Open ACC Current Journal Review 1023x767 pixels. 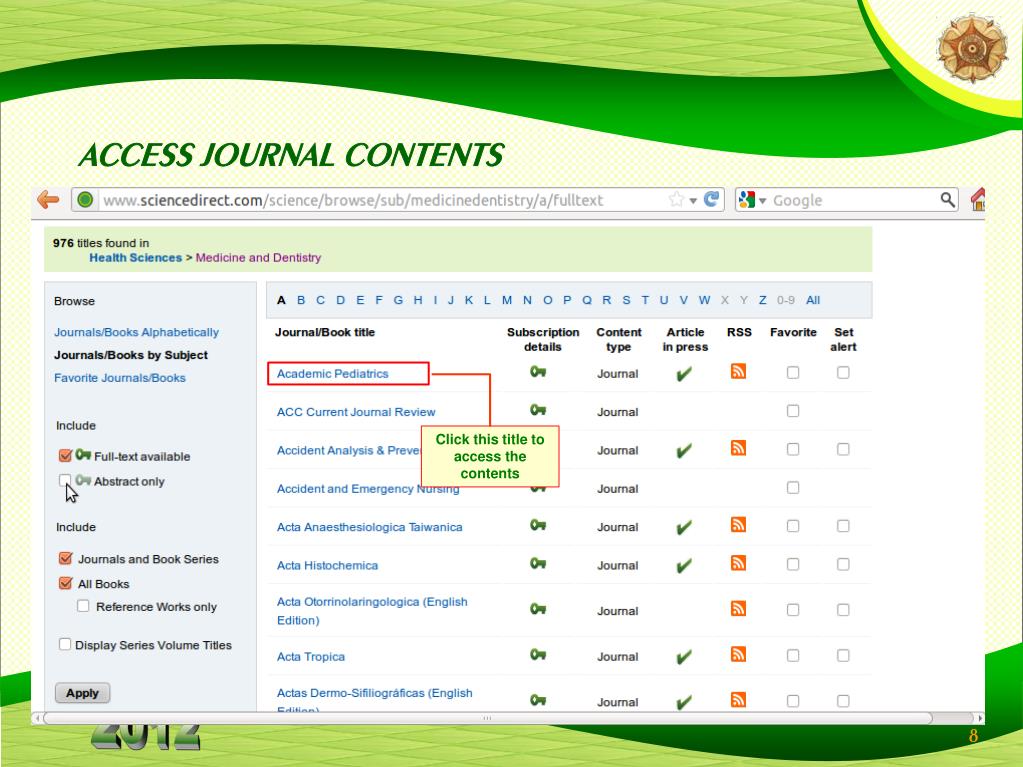(356, 412)
